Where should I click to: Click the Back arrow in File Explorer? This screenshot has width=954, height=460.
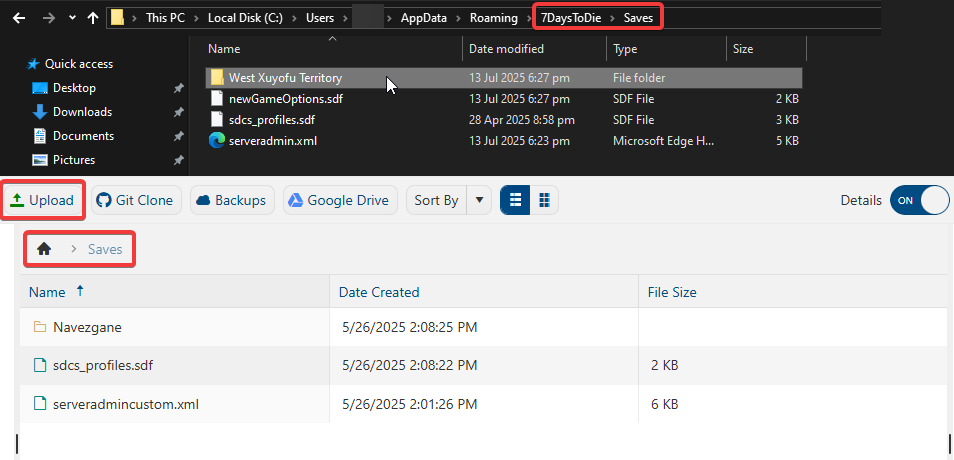pyautogui.click(x=19, y=18)
